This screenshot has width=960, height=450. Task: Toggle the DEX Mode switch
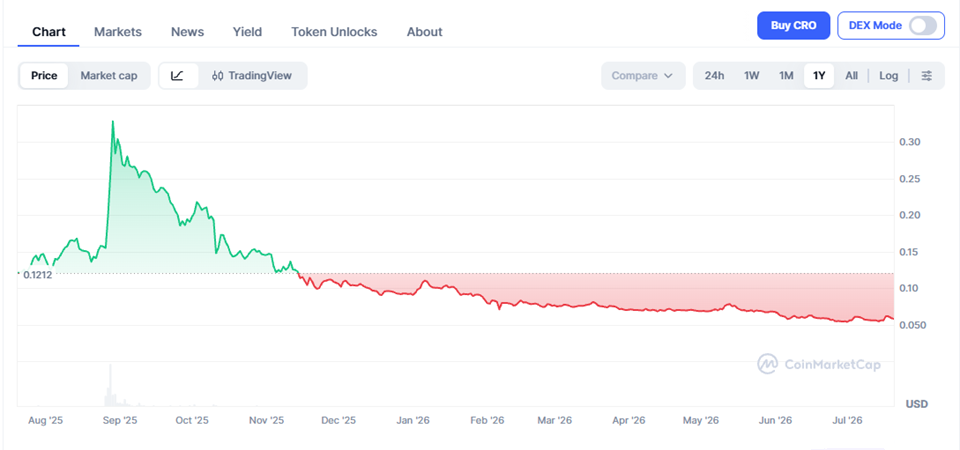(922, 26)
